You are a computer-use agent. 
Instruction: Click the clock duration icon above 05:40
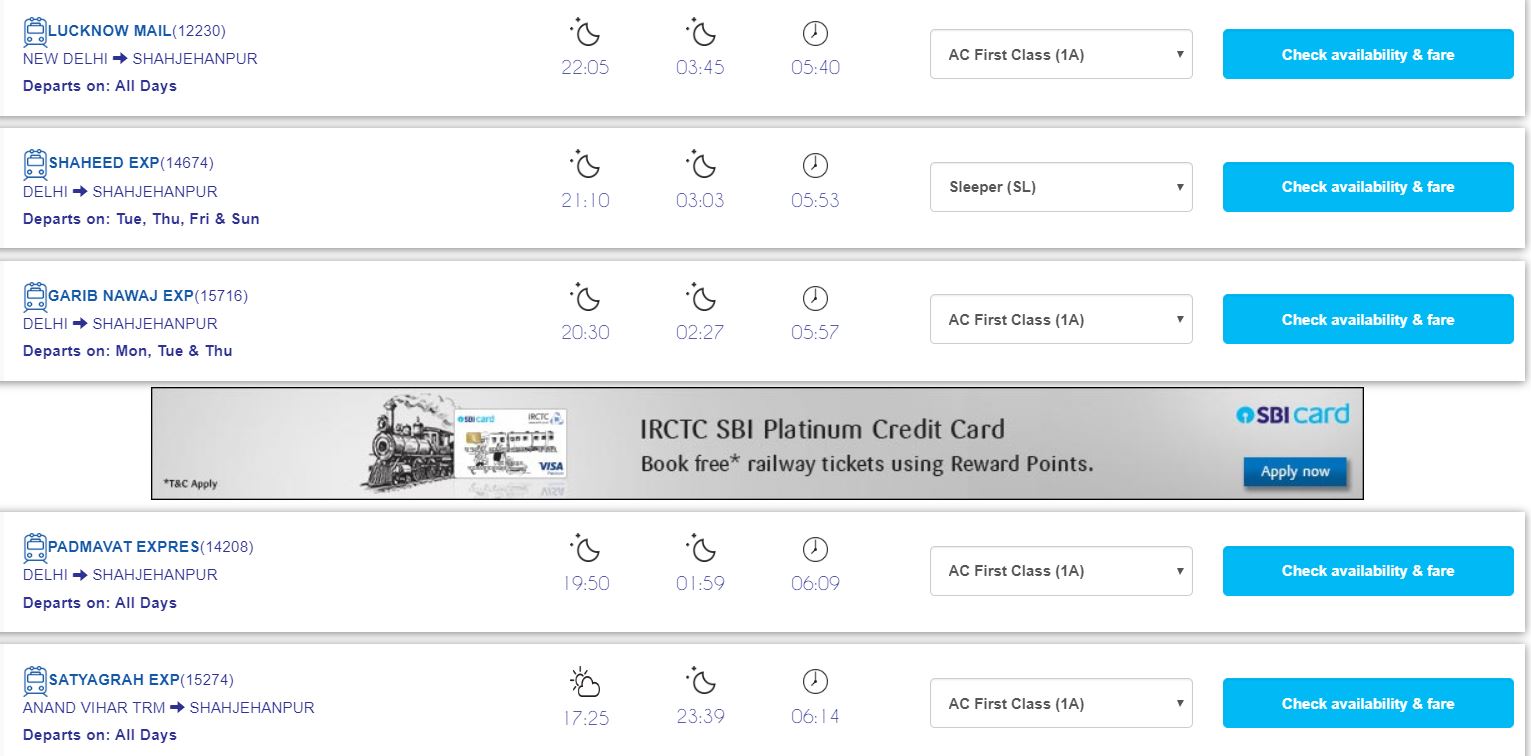pyautogui.click(x=815, y=34)
